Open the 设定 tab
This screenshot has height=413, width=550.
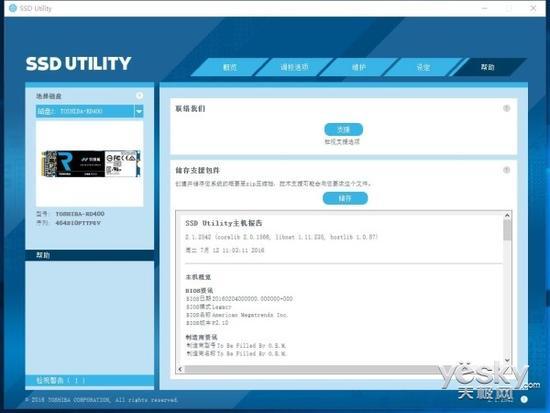(x=423, y=67)
